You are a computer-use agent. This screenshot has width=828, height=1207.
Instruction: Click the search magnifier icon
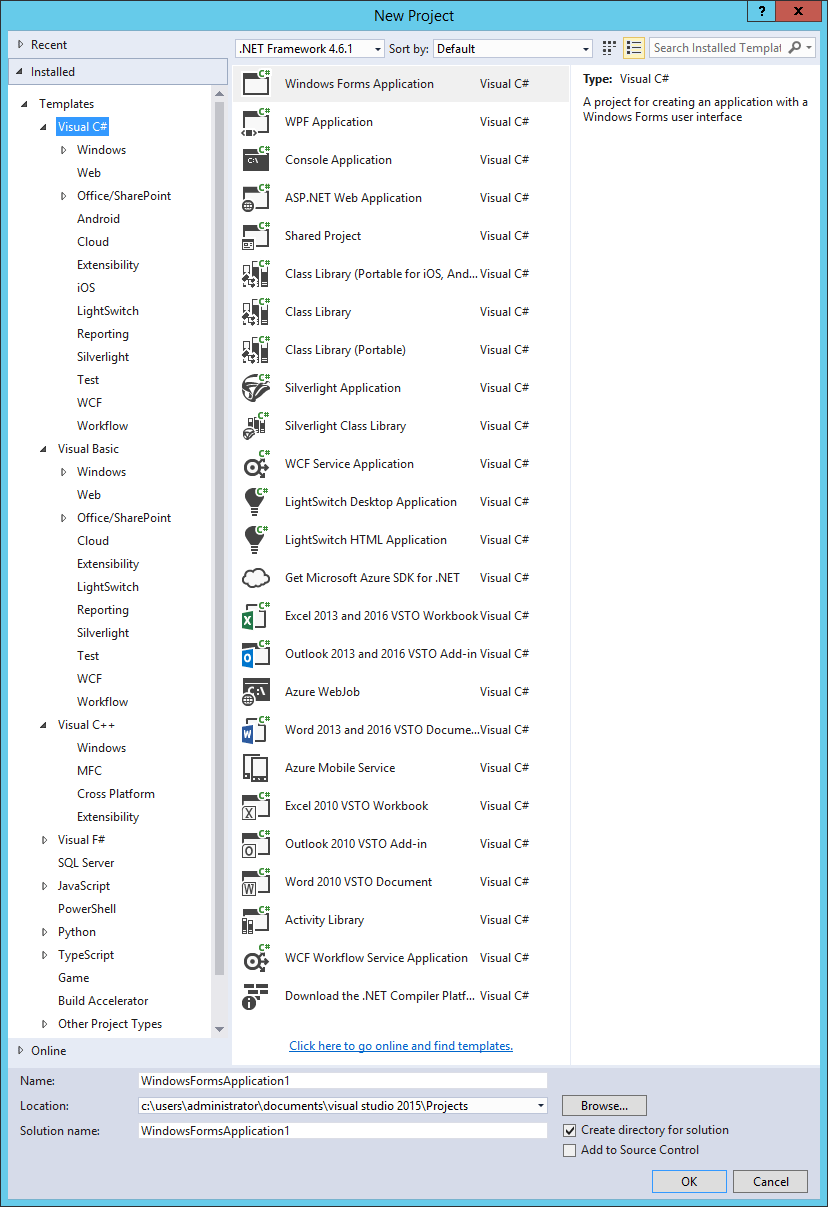tap(795, 48)
